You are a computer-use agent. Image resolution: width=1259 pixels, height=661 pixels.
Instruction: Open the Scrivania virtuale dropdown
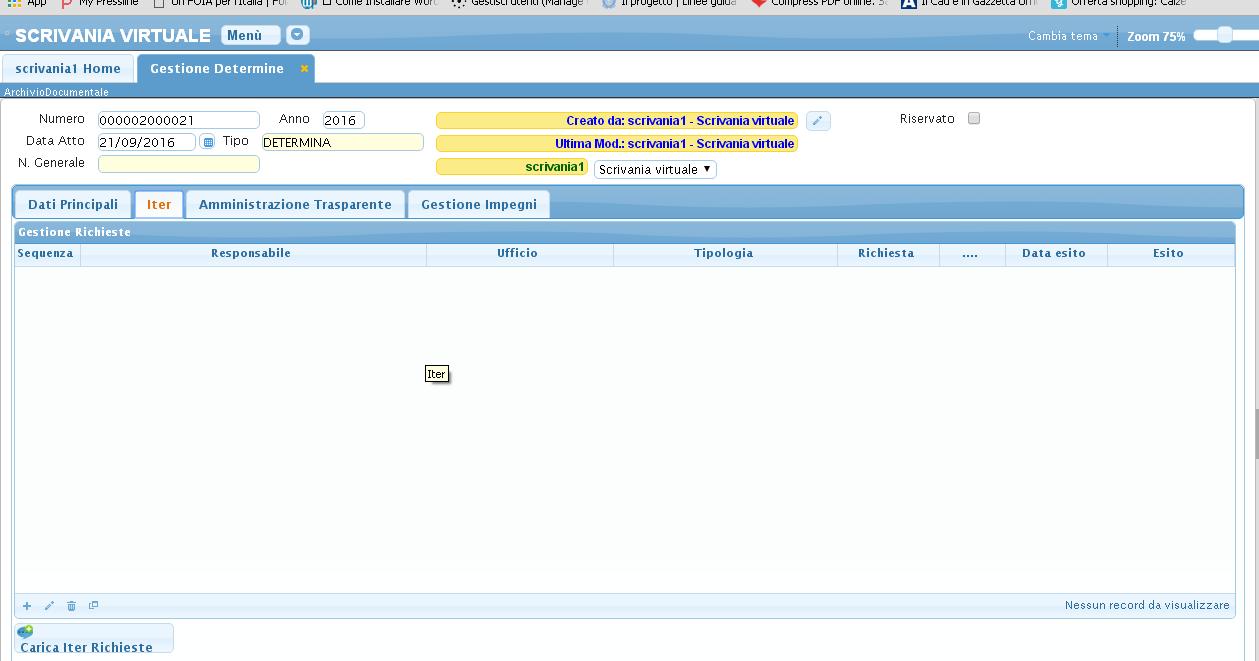point(655,169)
